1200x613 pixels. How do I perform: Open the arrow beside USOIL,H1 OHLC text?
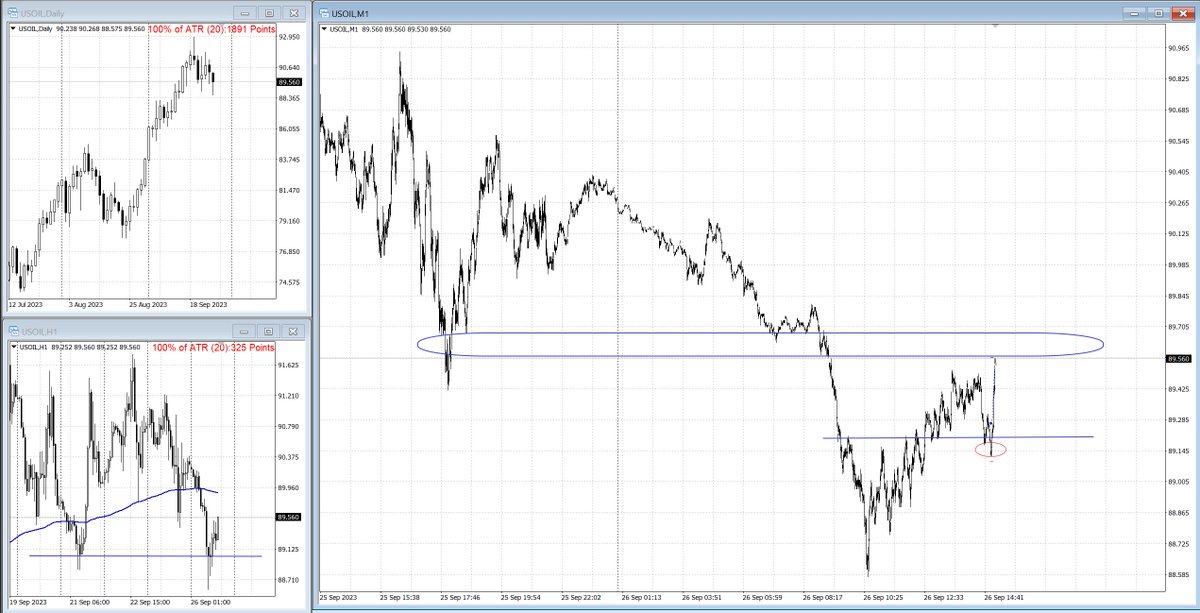click(13, 347)
